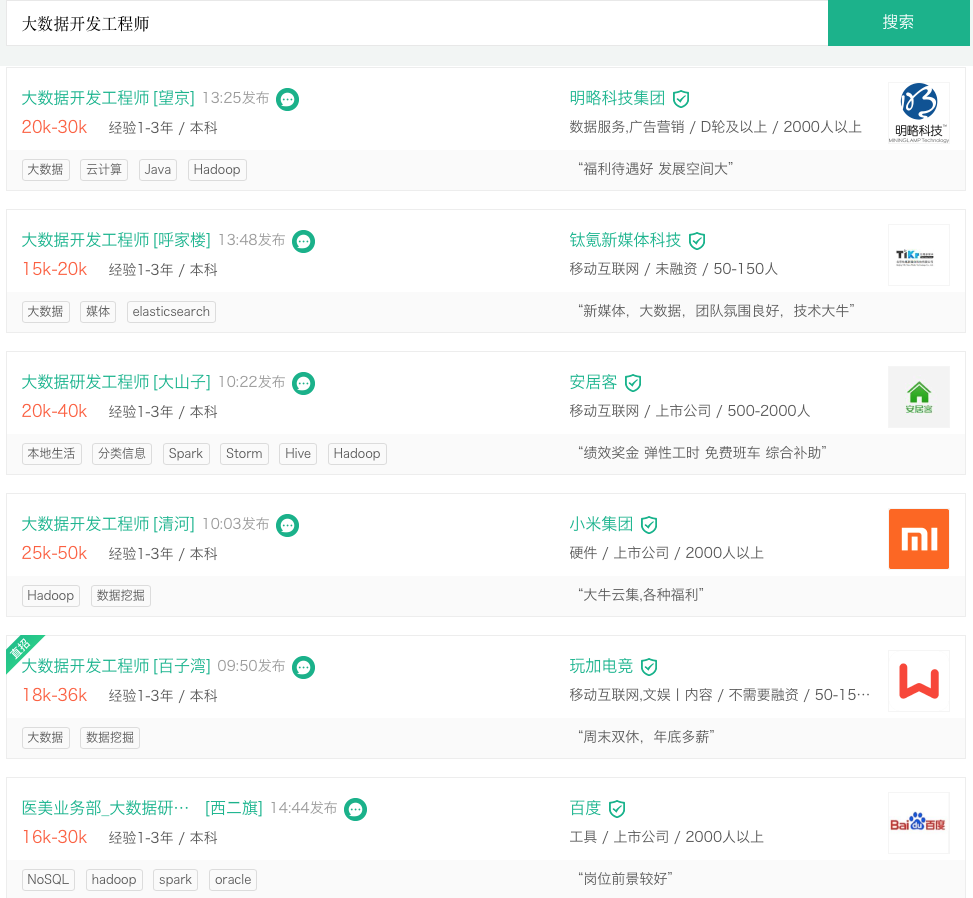Click verified shield icon beside 百度
This screenshot has width=973, height=898.
pyautogui.click(x=617, y=809)
